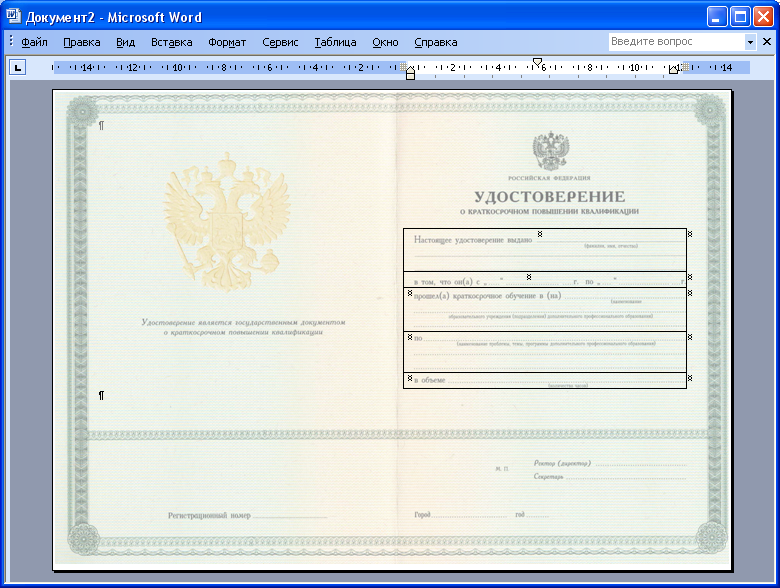
Task: Open the Таблица menu
Action: [x=335, y=42]
